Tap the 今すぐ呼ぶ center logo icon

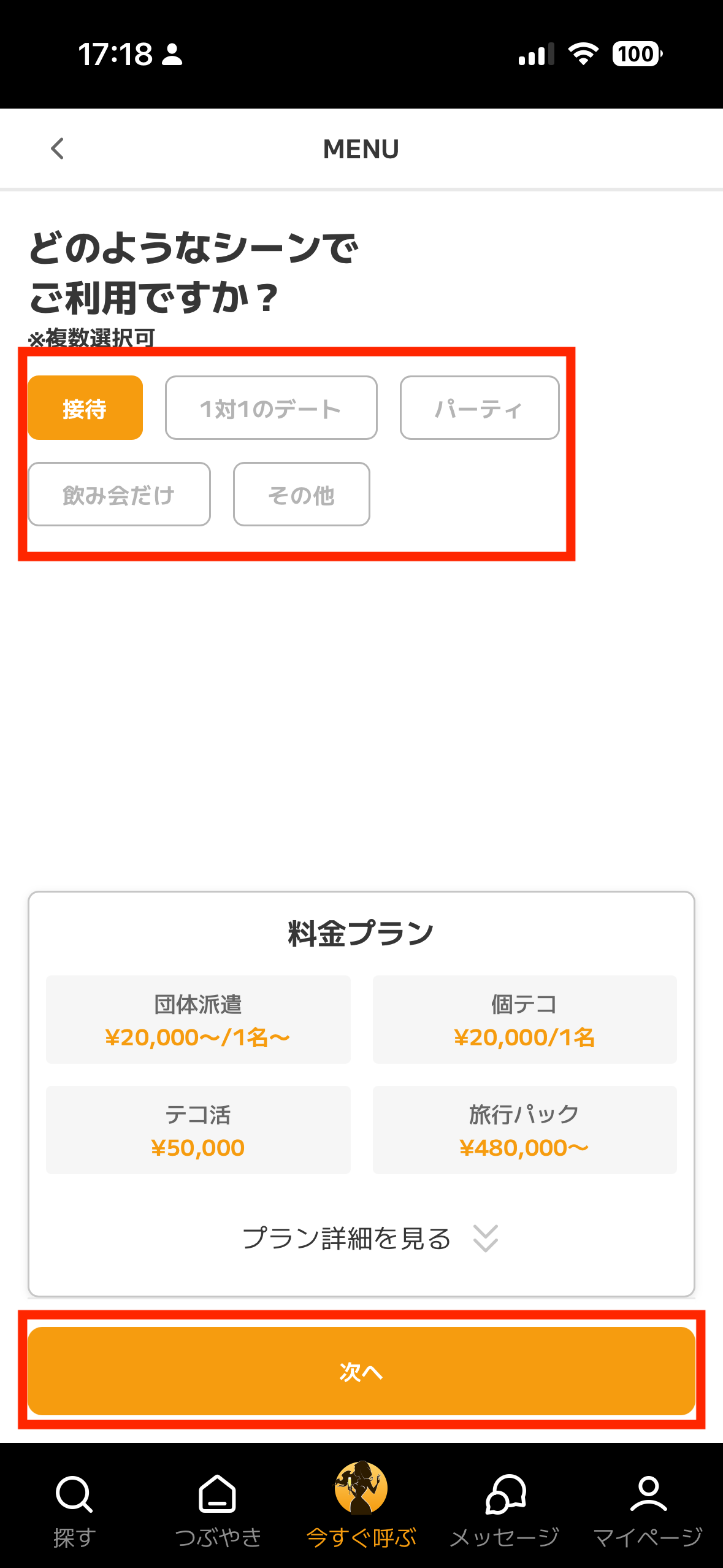[361, 1488]
